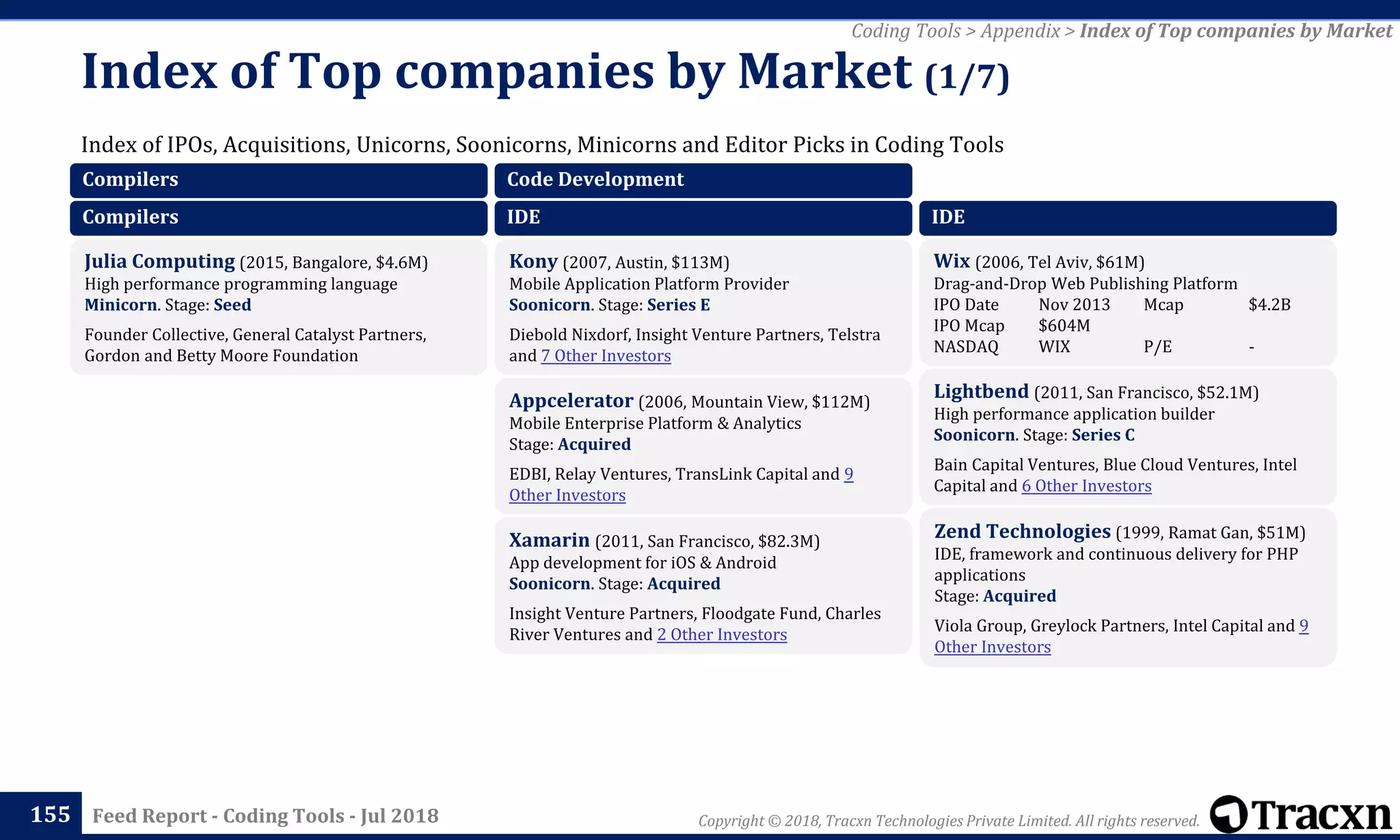Click the Zend Technologies company name
Image resolution: width=1400 pixels, height=840 pixels.
1022,532
